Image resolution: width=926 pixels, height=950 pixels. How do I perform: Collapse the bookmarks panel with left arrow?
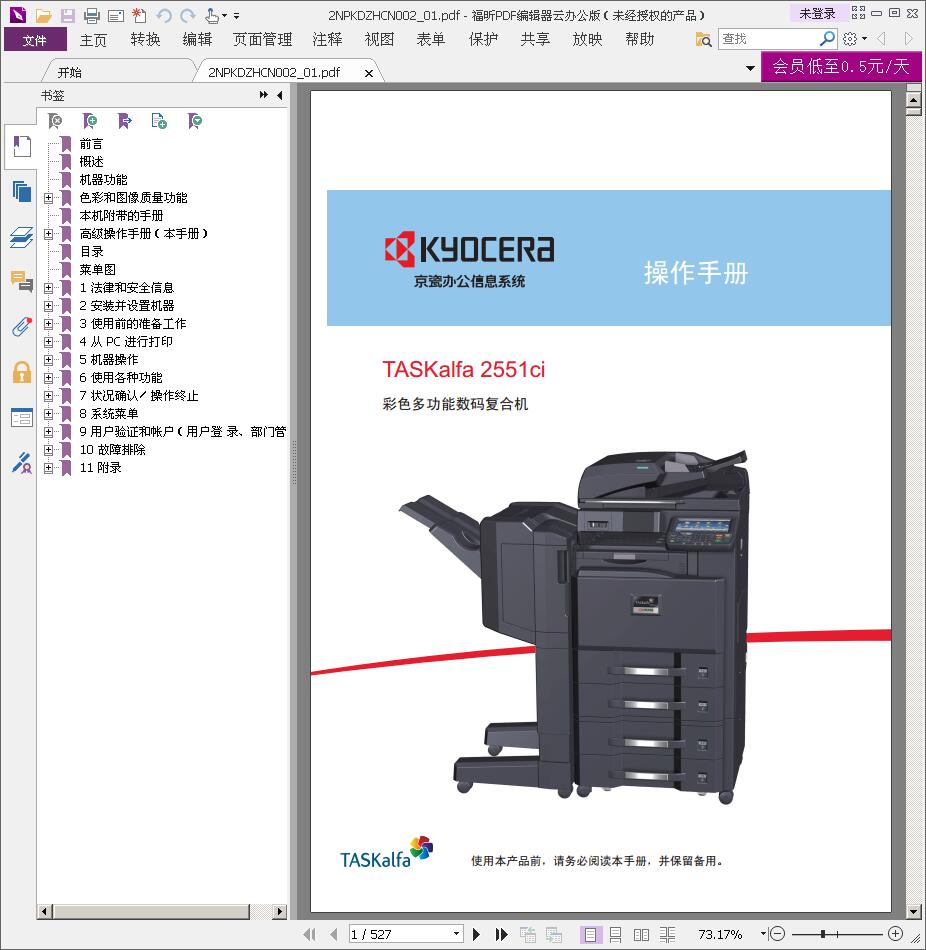(279, 95)
